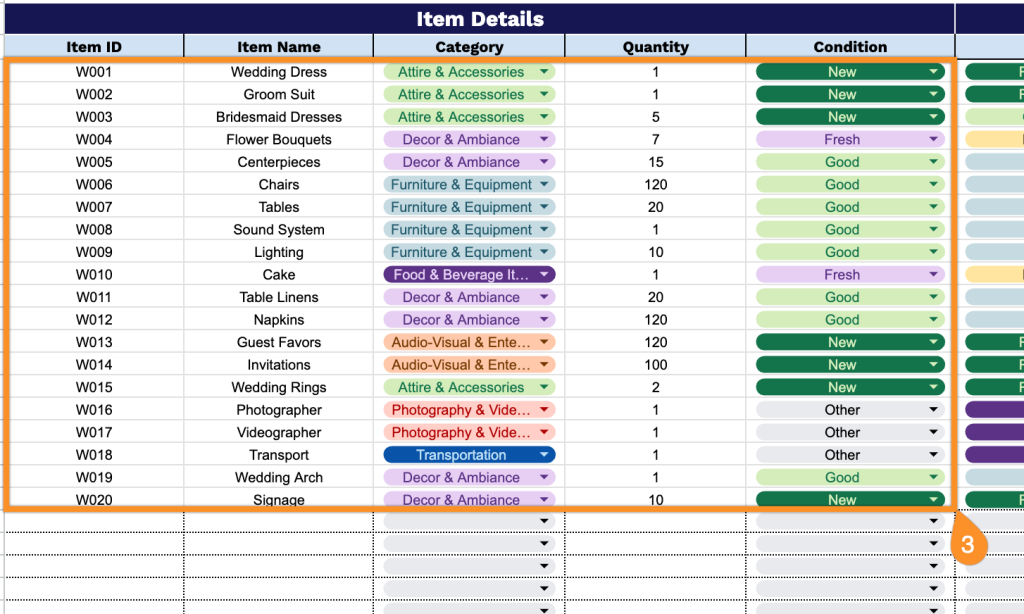Open Category dropdown for Wedding Dress row
The height and width of the screenshot is (614, 1024).
pos(544,72)
